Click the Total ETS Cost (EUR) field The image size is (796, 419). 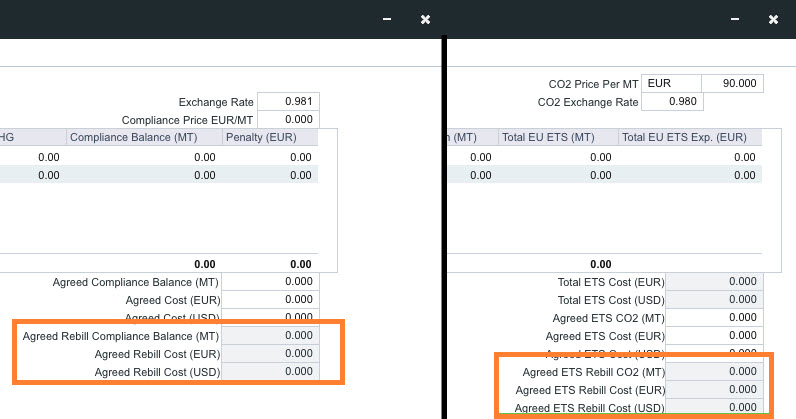coord(714,282)
